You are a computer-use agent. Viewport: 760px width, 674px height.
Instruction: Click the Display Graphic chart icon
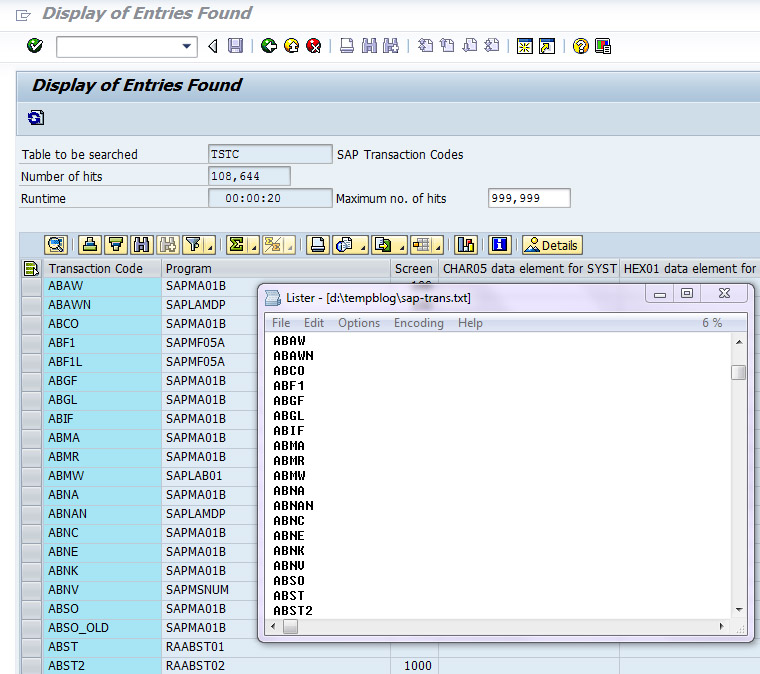[x=466, y=245]
